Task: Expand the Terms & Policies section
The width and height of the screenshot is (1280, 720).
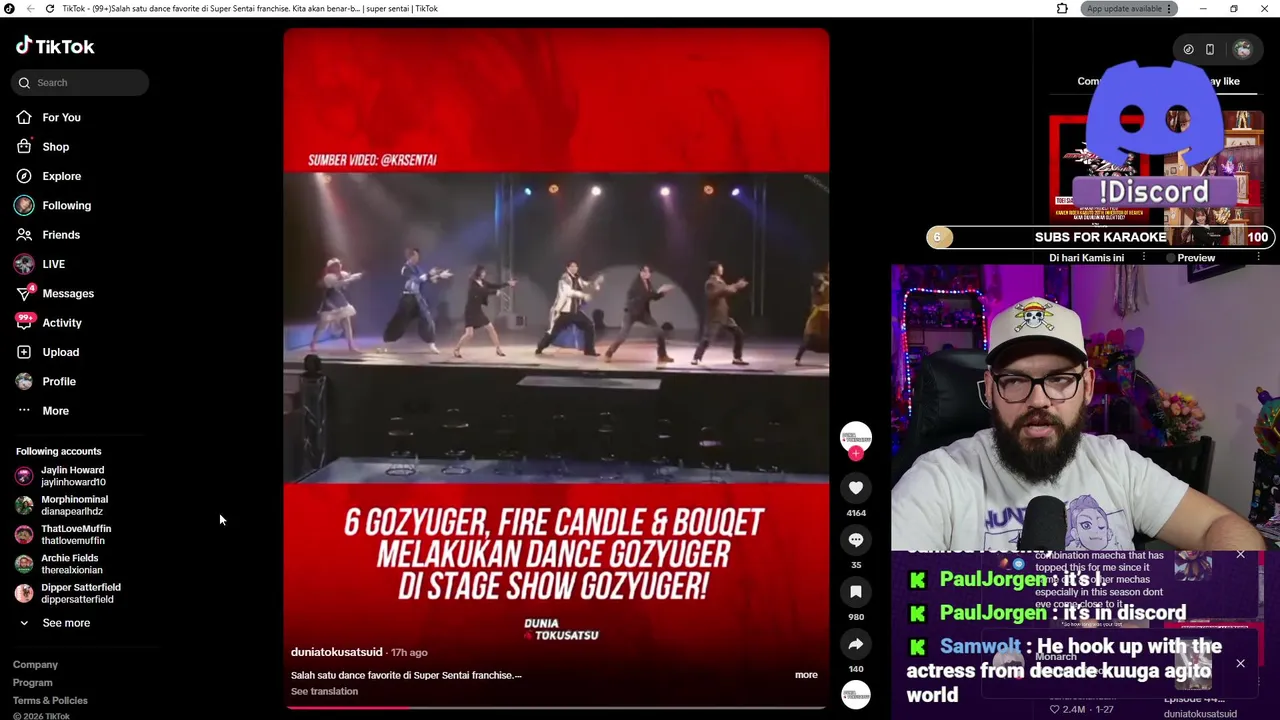Action: click(x=50, y=701)
